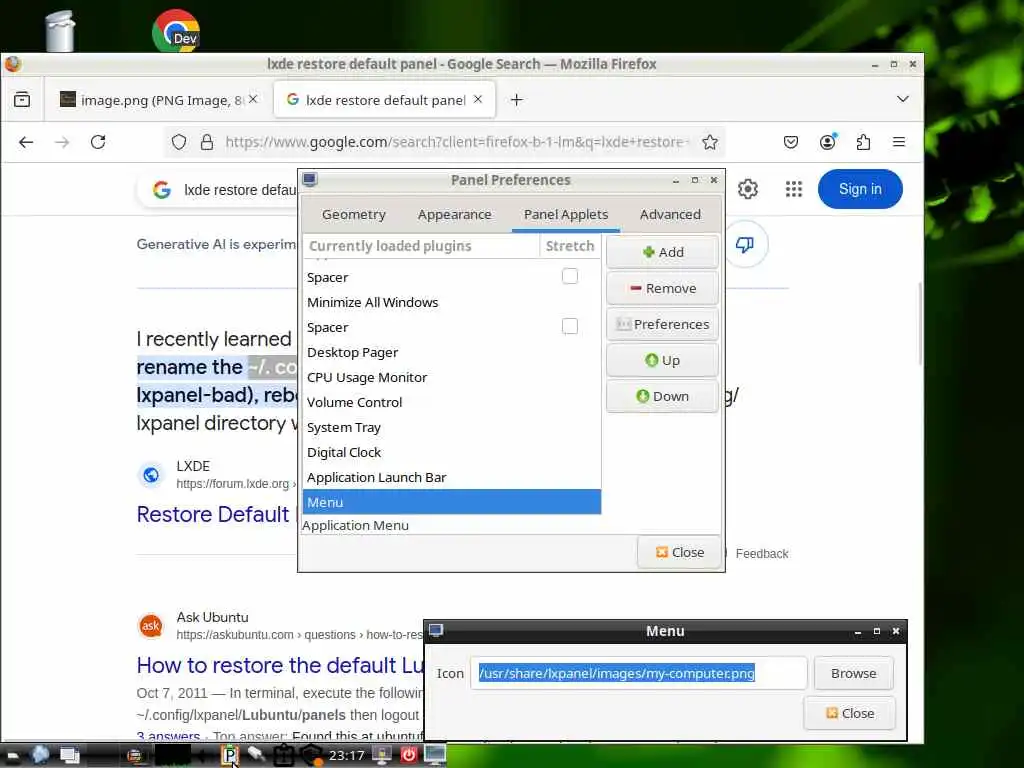Go forward in Firefox

coord(62,142)
